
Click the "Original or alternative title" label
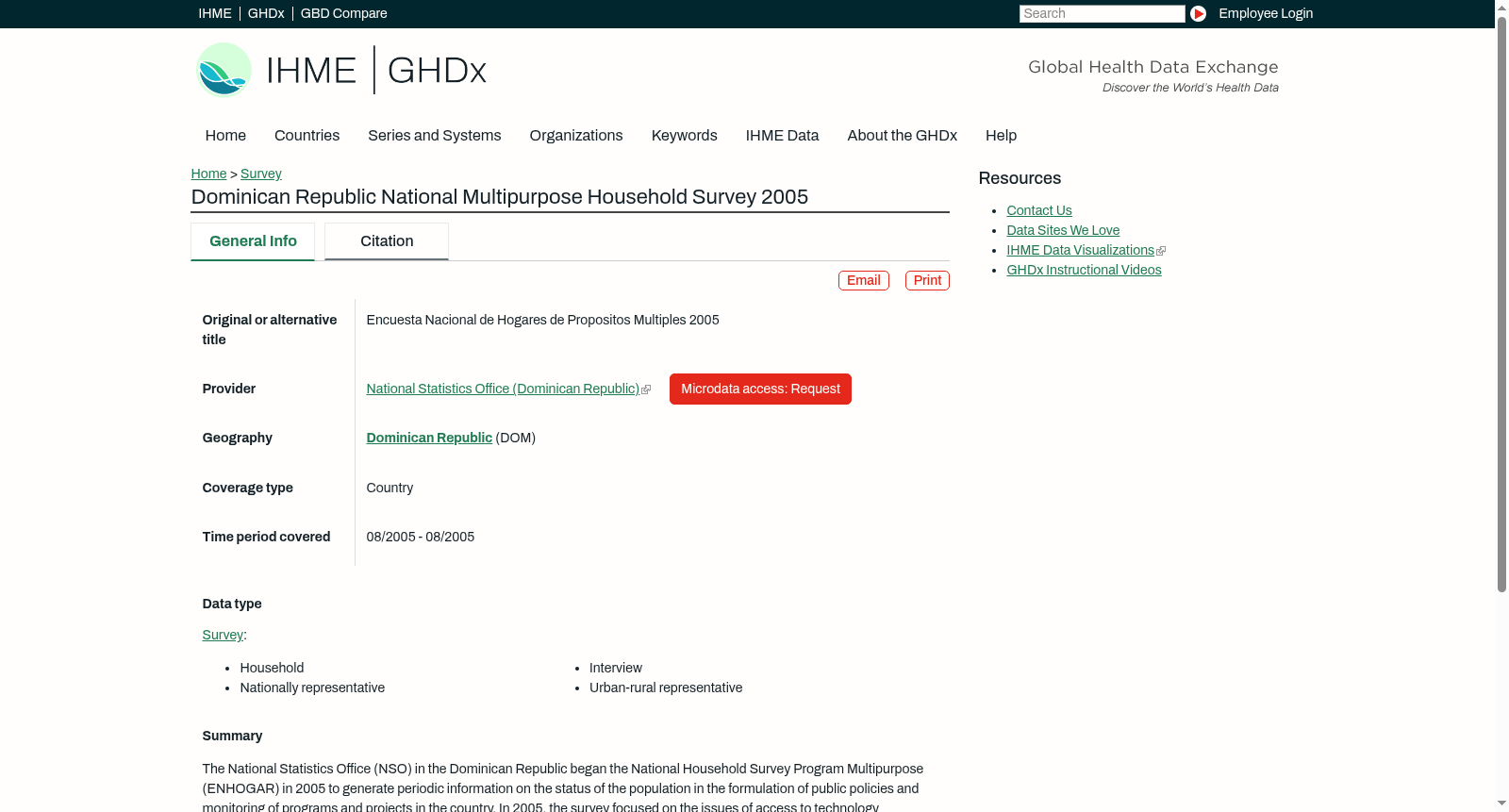coord(270,329)
